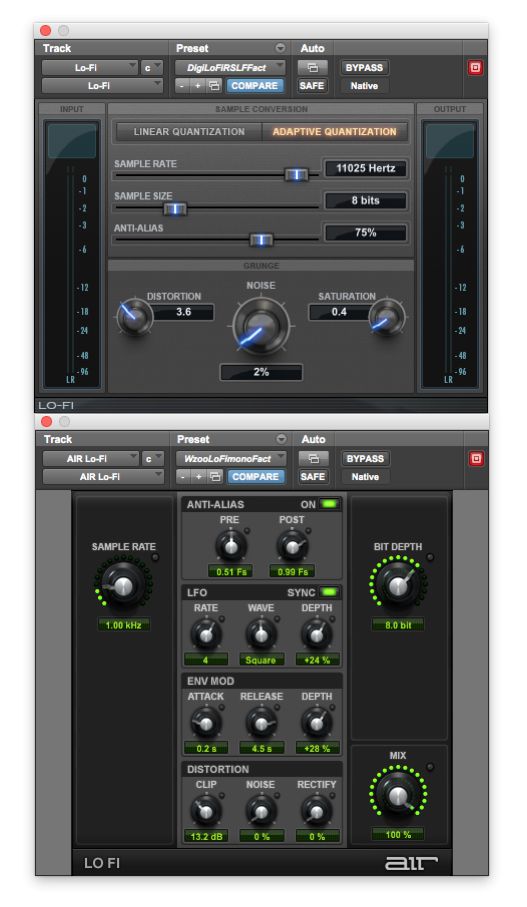Click the Anti-Alias Pre knob
This screenshot has height=907, width=527.
[x=230, y=546]
